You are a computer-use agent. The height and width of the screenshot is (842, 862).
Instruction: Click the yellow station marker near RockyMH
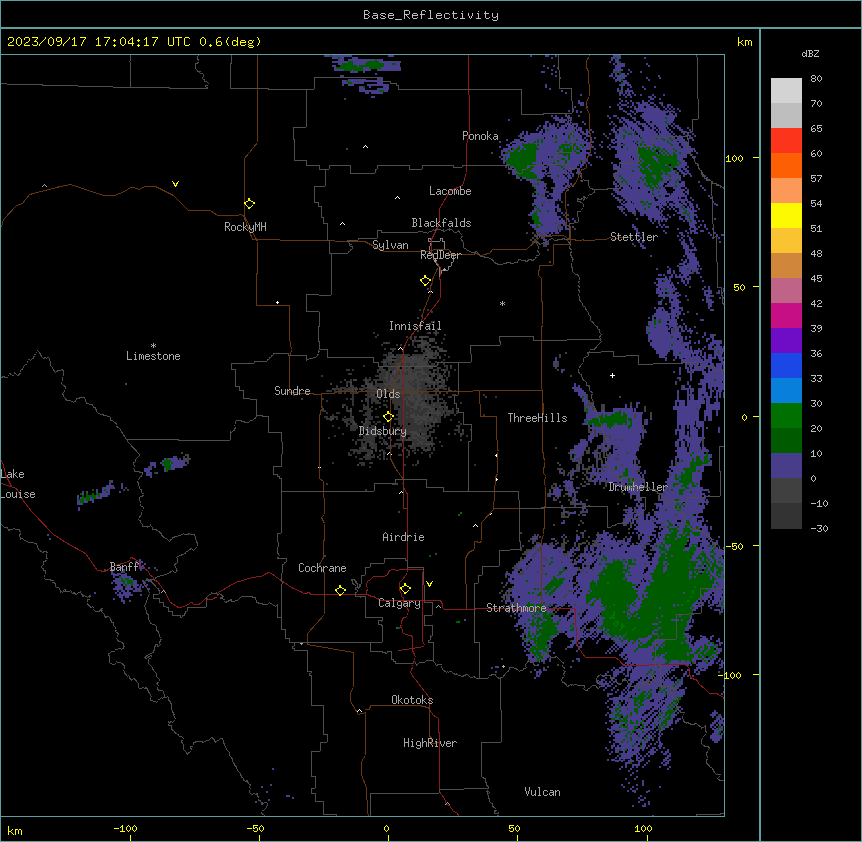coord(249,204)
